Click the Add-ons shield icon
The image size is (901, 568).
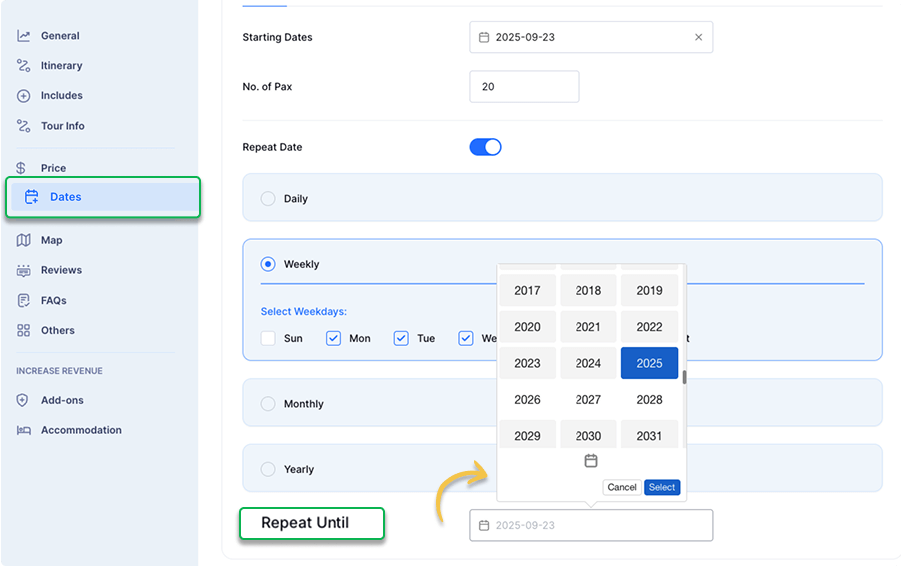click(22, 400)
